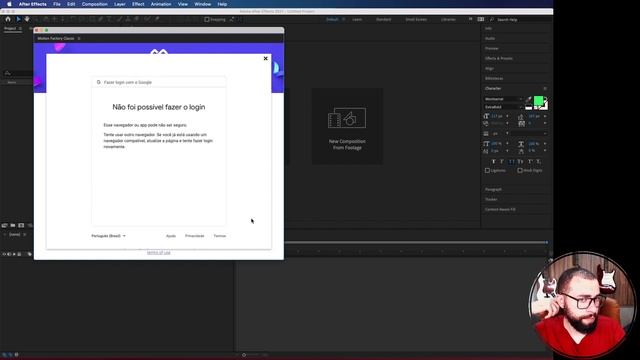
Task: Open the Apple menu
Action: click(9, 4)
